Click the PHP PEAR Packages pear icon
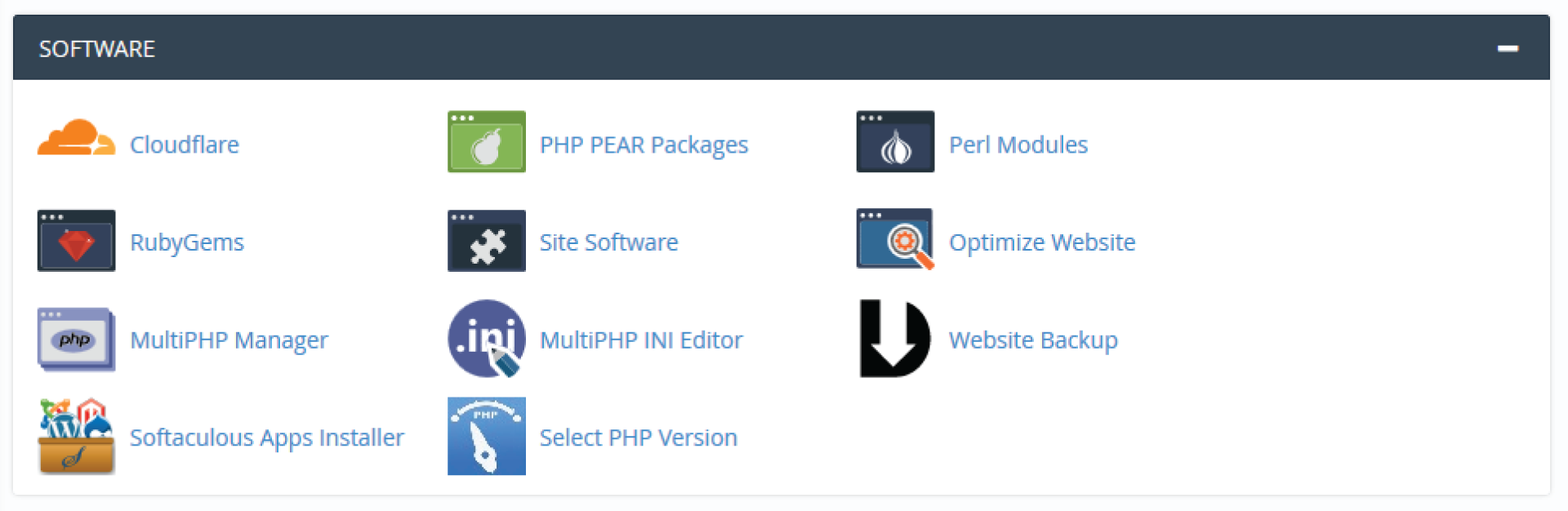Viewport: 1568px width, 511px height. (x=486, y=142)
